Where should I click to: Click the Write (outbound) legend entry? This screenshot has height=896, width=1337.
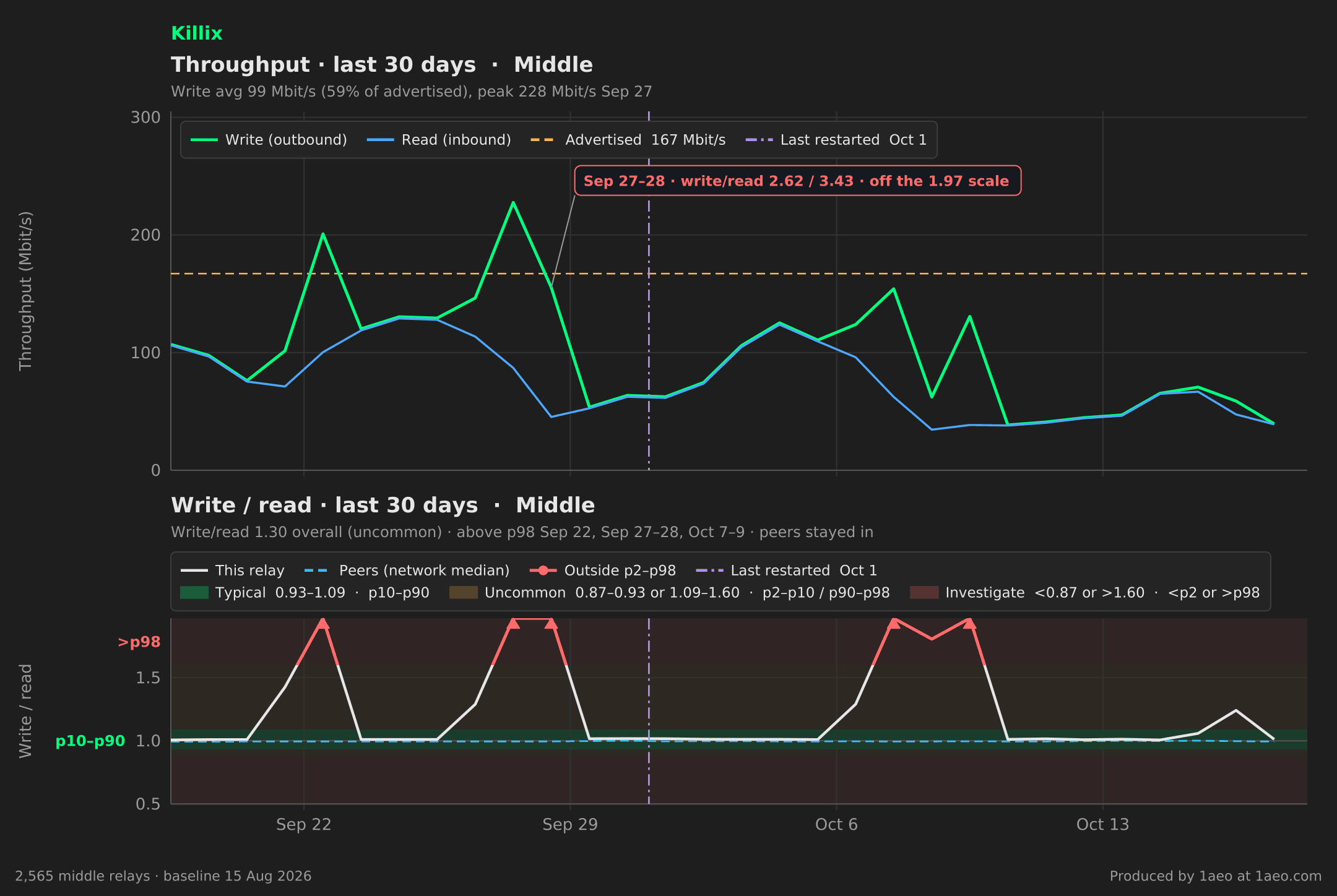[x=269, y=140]
